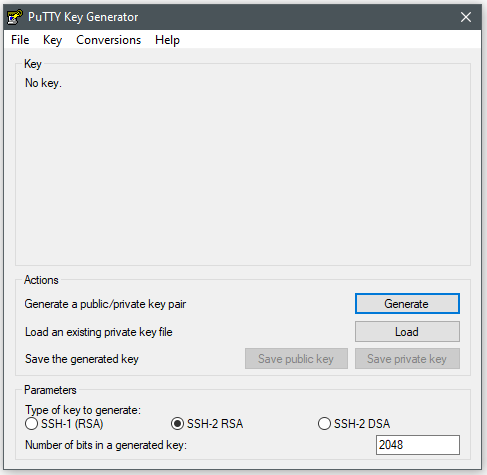
Task: Select the SSH-2 RSA radio button
Action: pos(177,424)
